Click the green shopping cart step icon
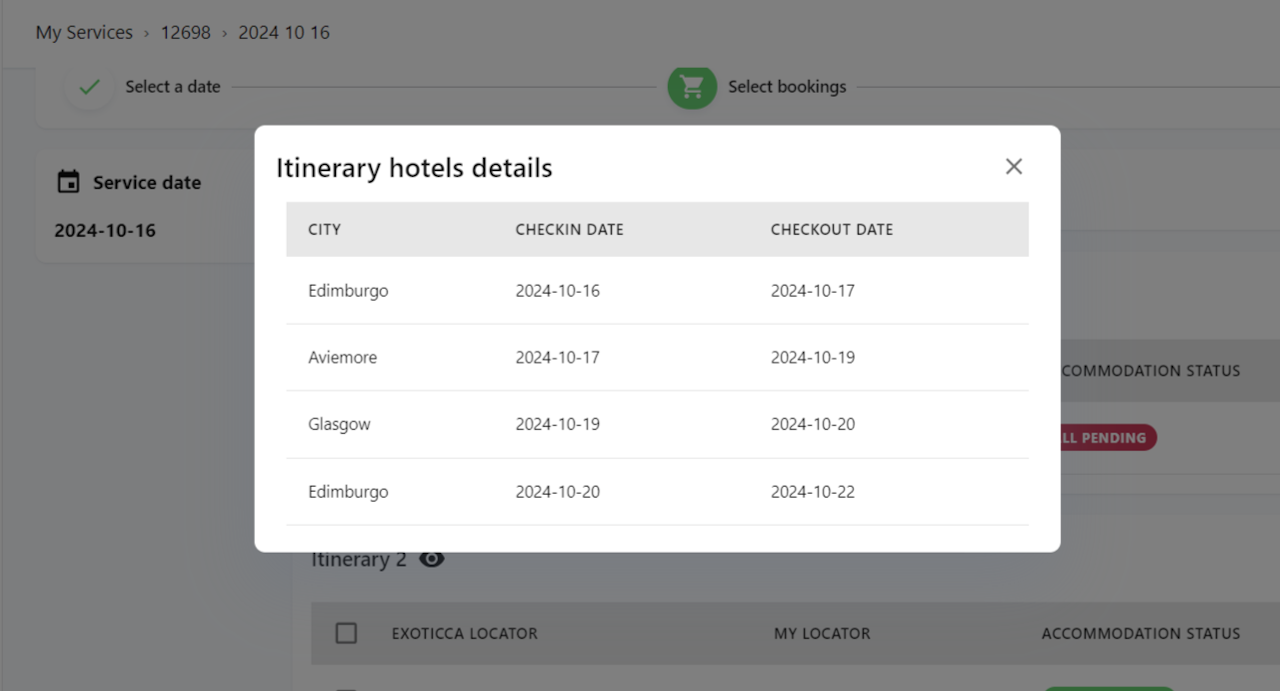 [x=692, y=87]
